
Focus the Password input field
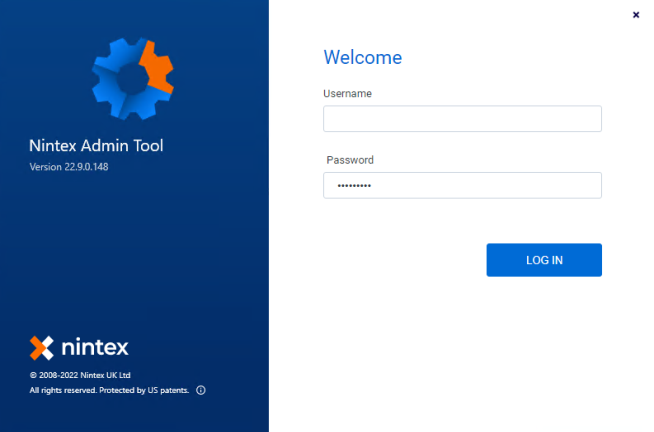[462, 186]
